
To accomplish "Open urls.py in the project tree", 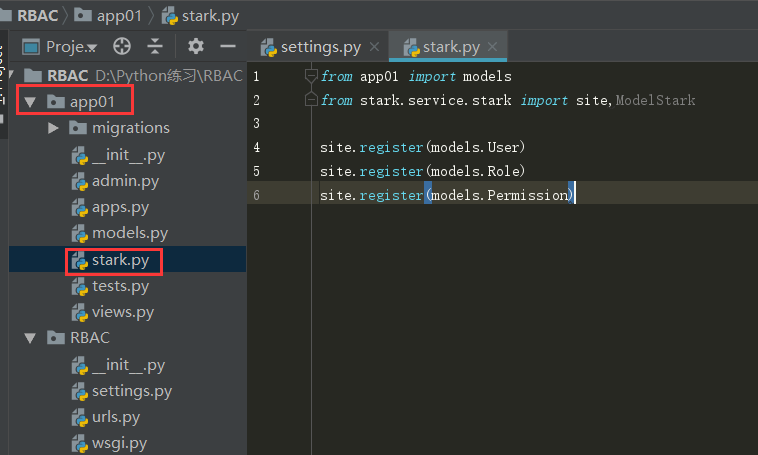I will pyautogui.click(x=115, y=417).
